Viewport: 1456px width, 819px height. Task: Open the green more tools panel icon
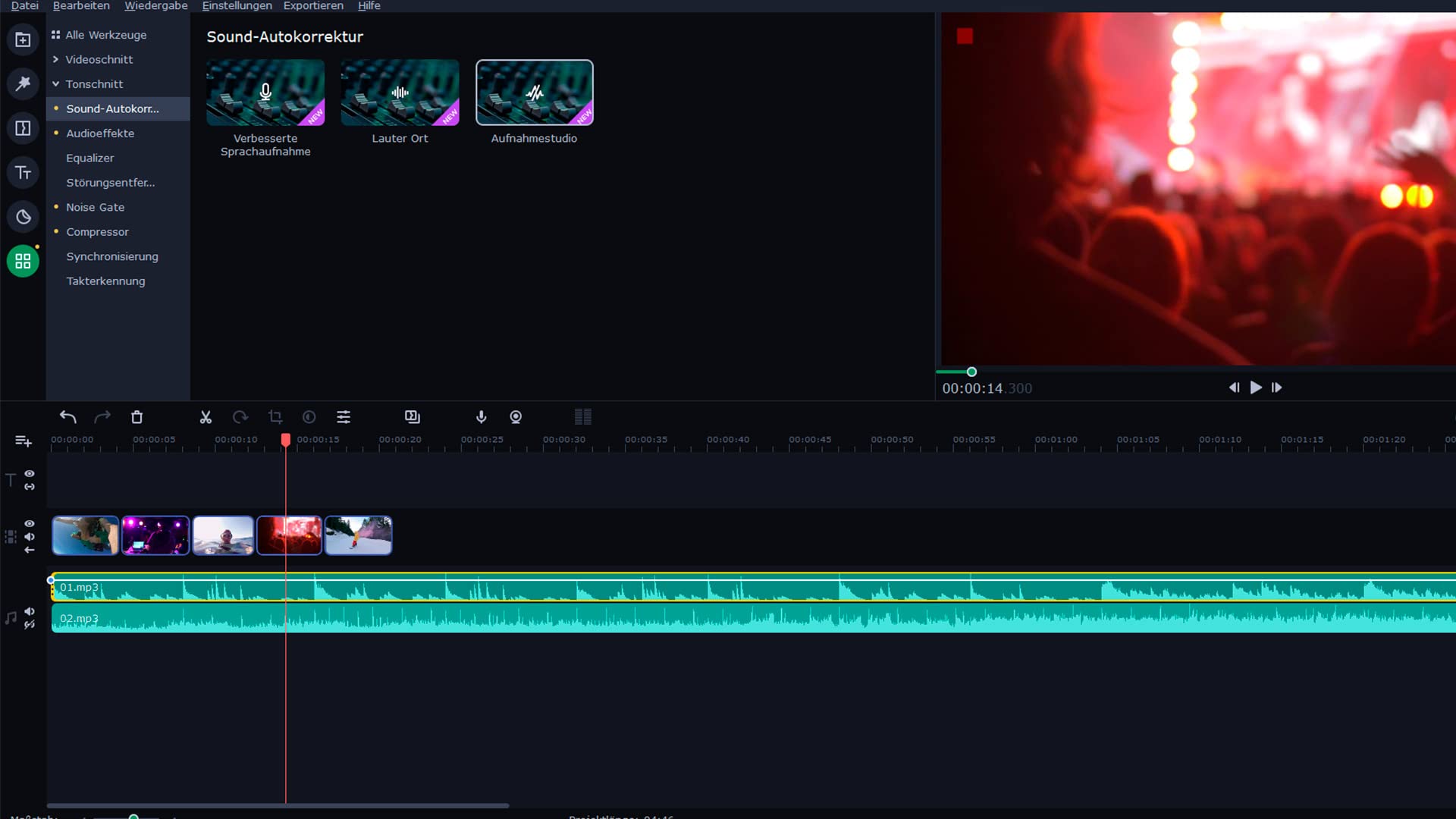[23, 261]
